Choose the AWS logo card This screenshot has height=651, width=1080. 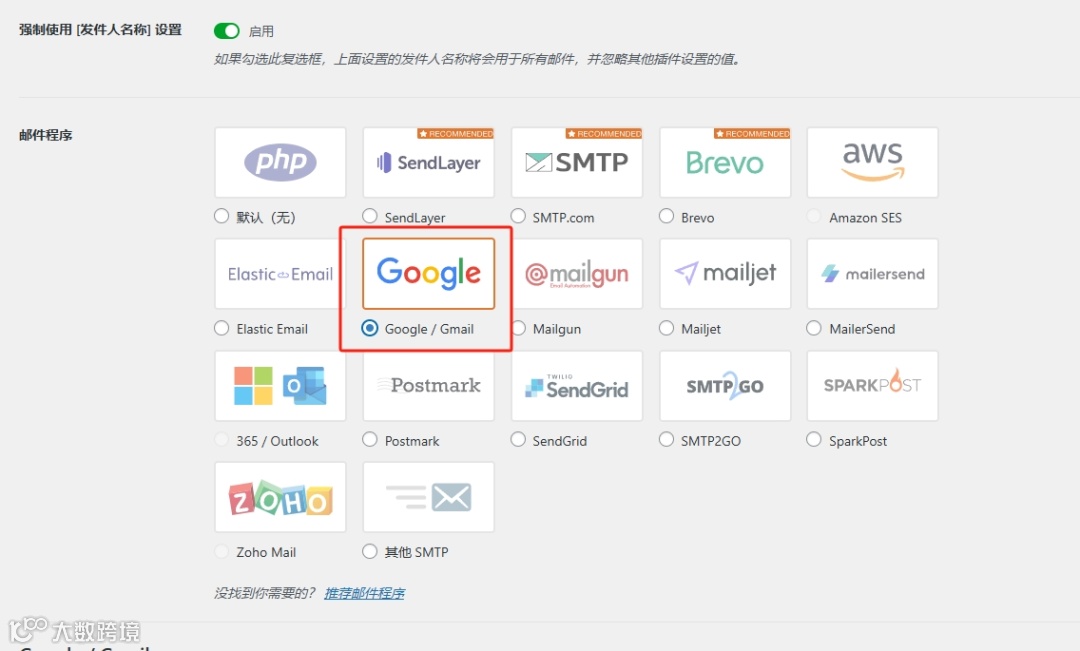[873, 163]
